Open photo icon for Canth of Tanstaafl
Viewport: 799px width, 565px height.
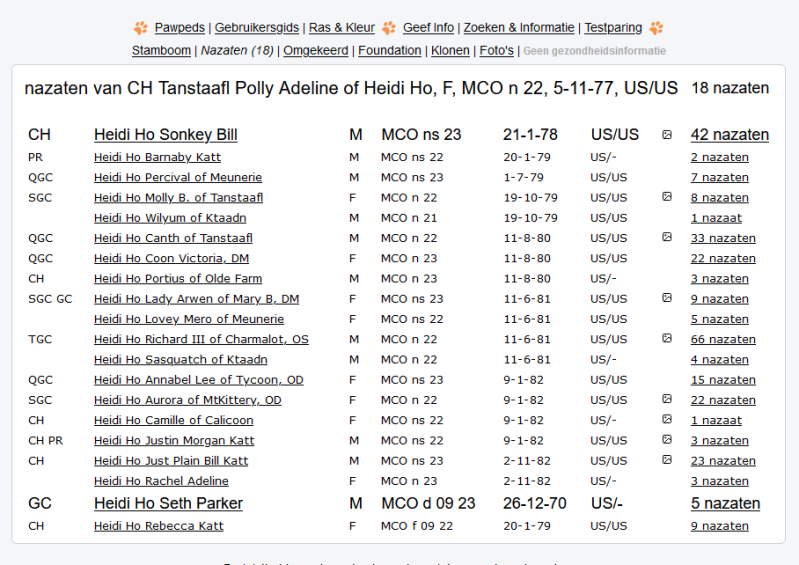pos(667,238)
